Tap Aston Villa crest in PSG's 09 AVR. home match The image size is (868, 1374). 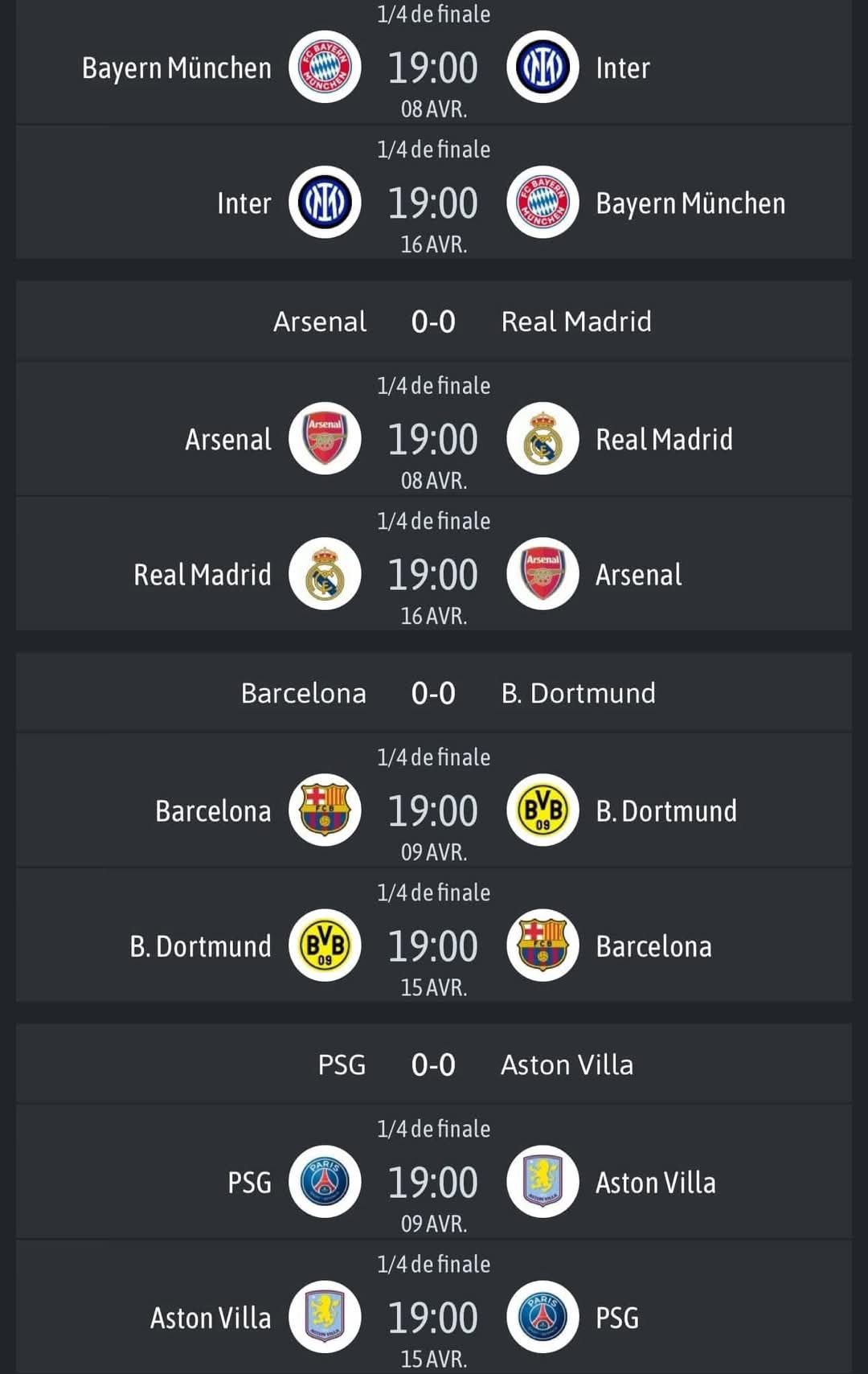tap(542, 1182)
